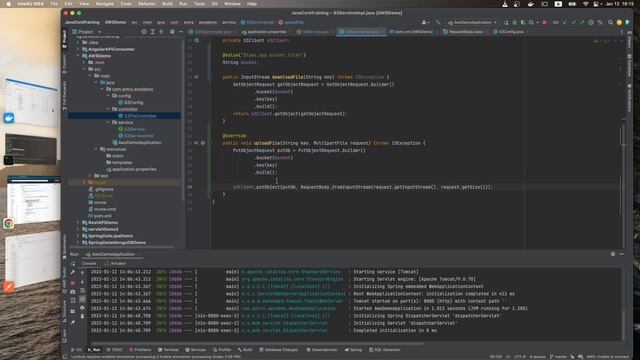
Task: Open Build tool window button
Action: [x=245, y=350]
